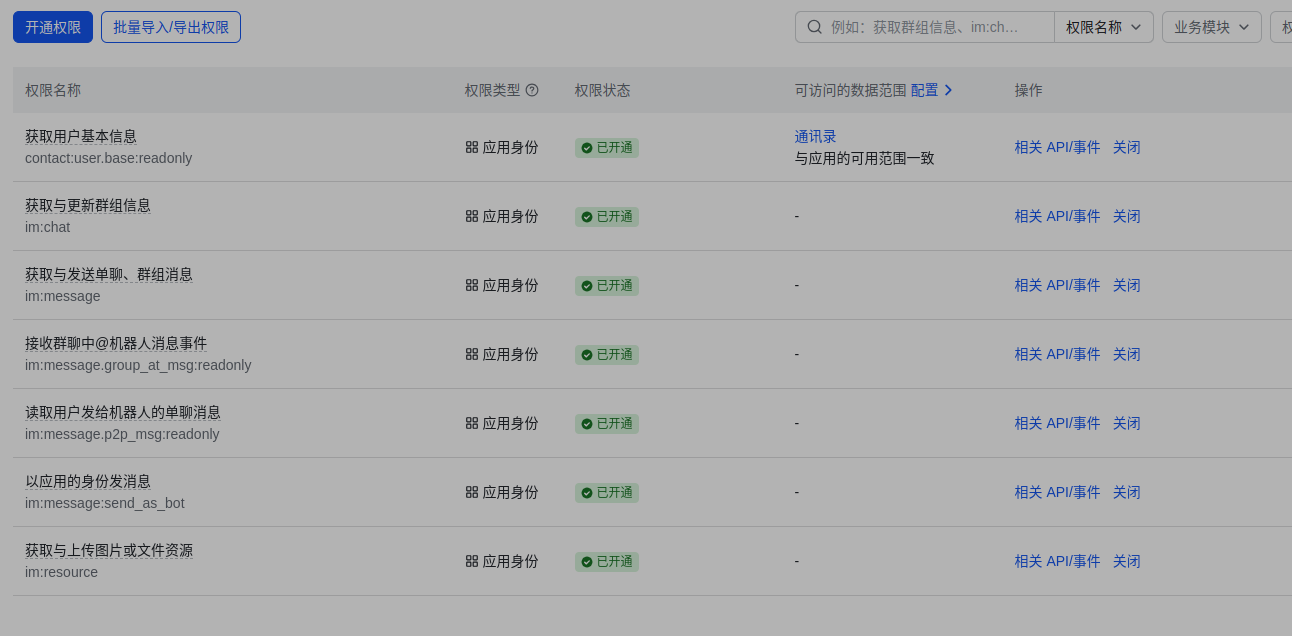Click the app identity icon in im:chat row

click(x=472, y=216)
